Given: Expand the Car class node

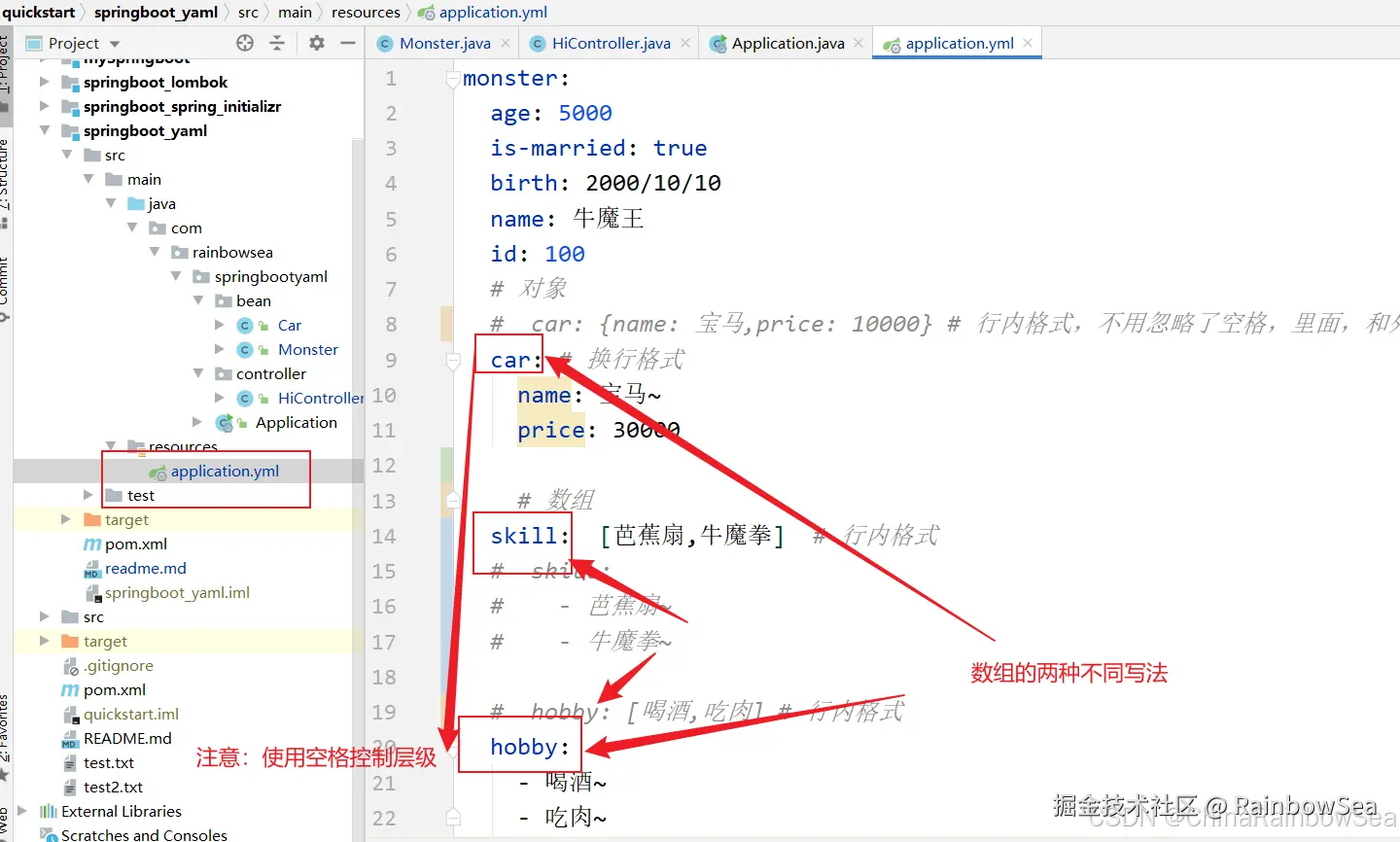Looking at the screenshot, I should pos(220,325).
